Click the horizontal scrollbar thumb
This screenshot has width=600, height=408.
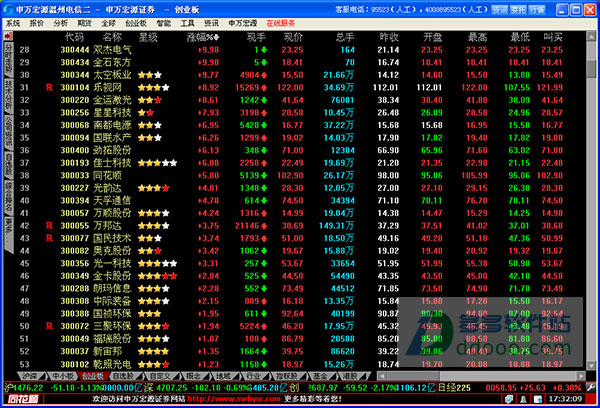(413, 376)
